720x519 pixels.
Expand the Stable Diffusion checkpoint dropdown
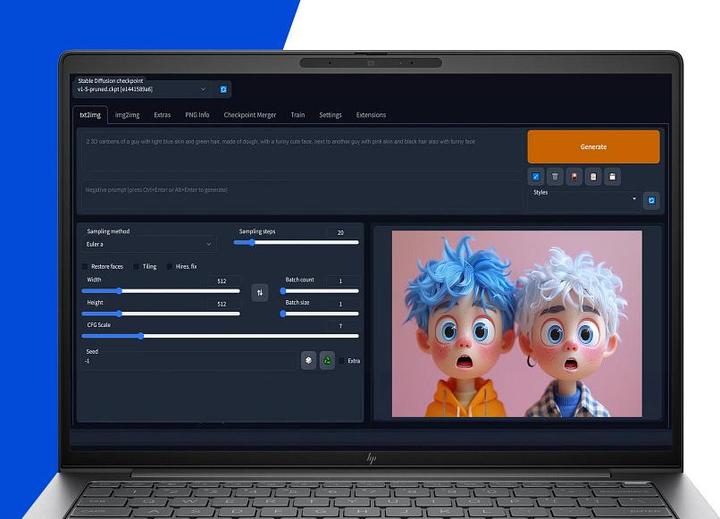click(142, 89)
